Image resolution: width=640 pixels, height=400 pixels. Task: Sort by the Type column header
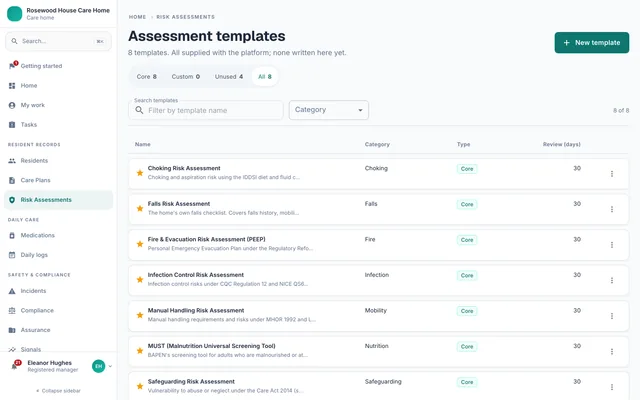463,144
